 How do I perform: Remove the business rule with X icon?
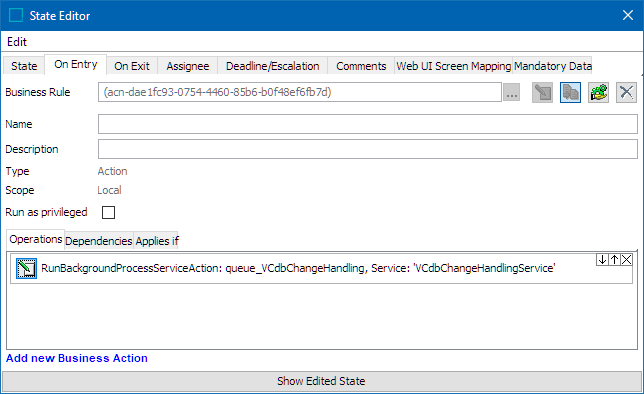626,92
